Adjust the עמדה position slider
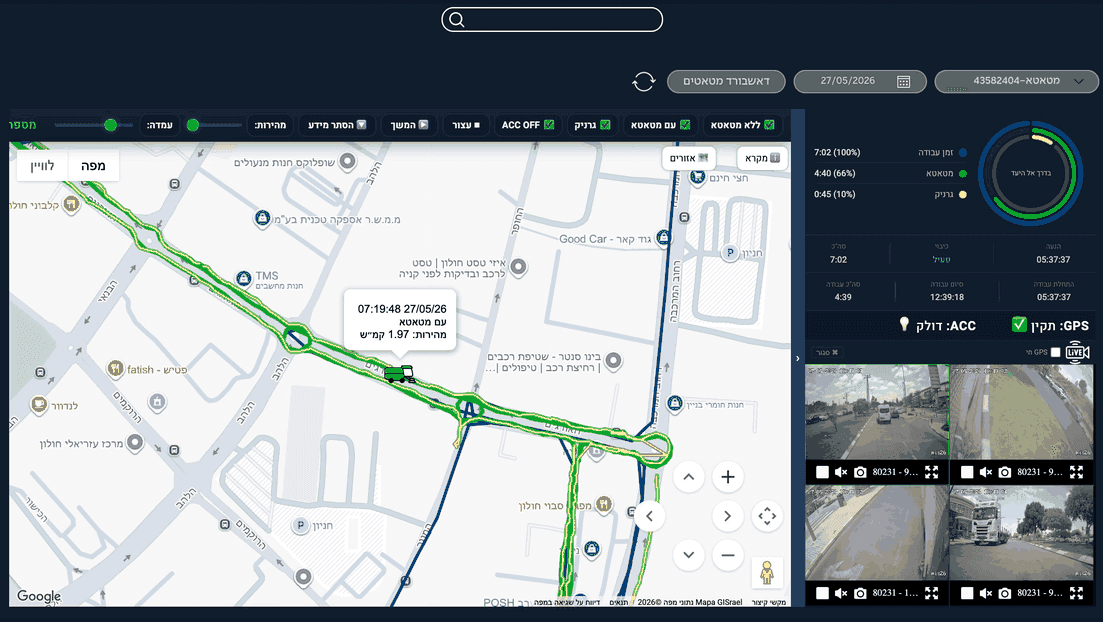Image resolution: width=1103 pixels, height=622 pixels. coord(94,125)
